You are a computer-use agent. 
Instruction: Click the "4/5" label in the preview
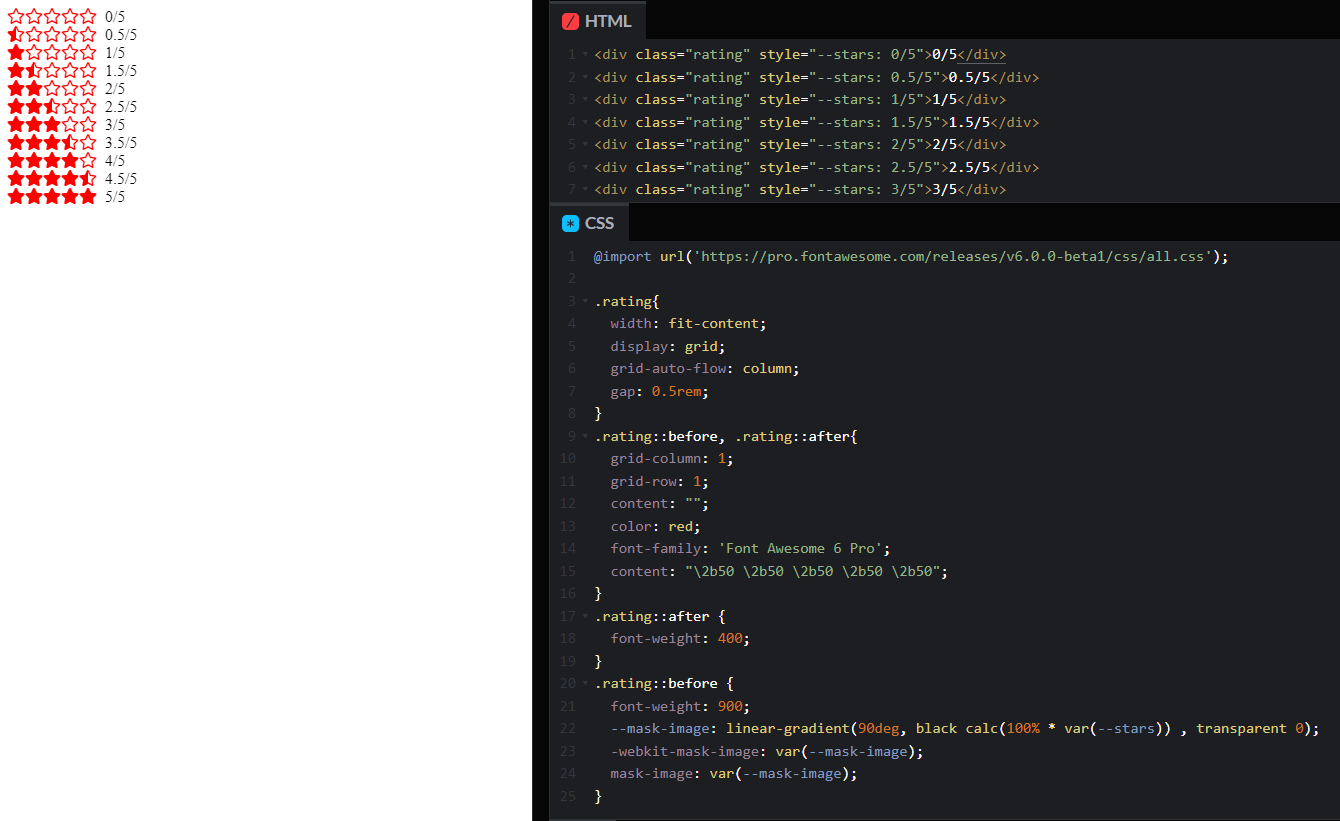coord(115,161)
